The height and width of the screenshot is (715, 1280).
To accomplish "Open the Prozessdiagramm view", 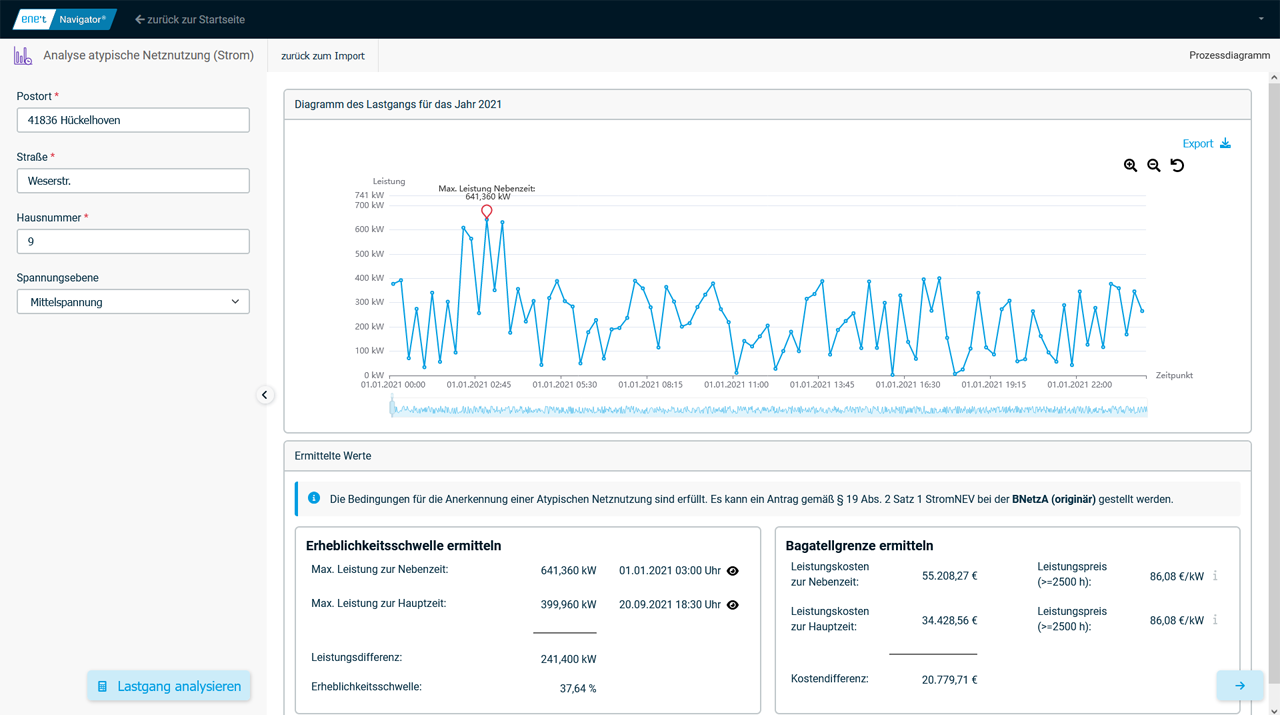I will (x=1229, y=56).
